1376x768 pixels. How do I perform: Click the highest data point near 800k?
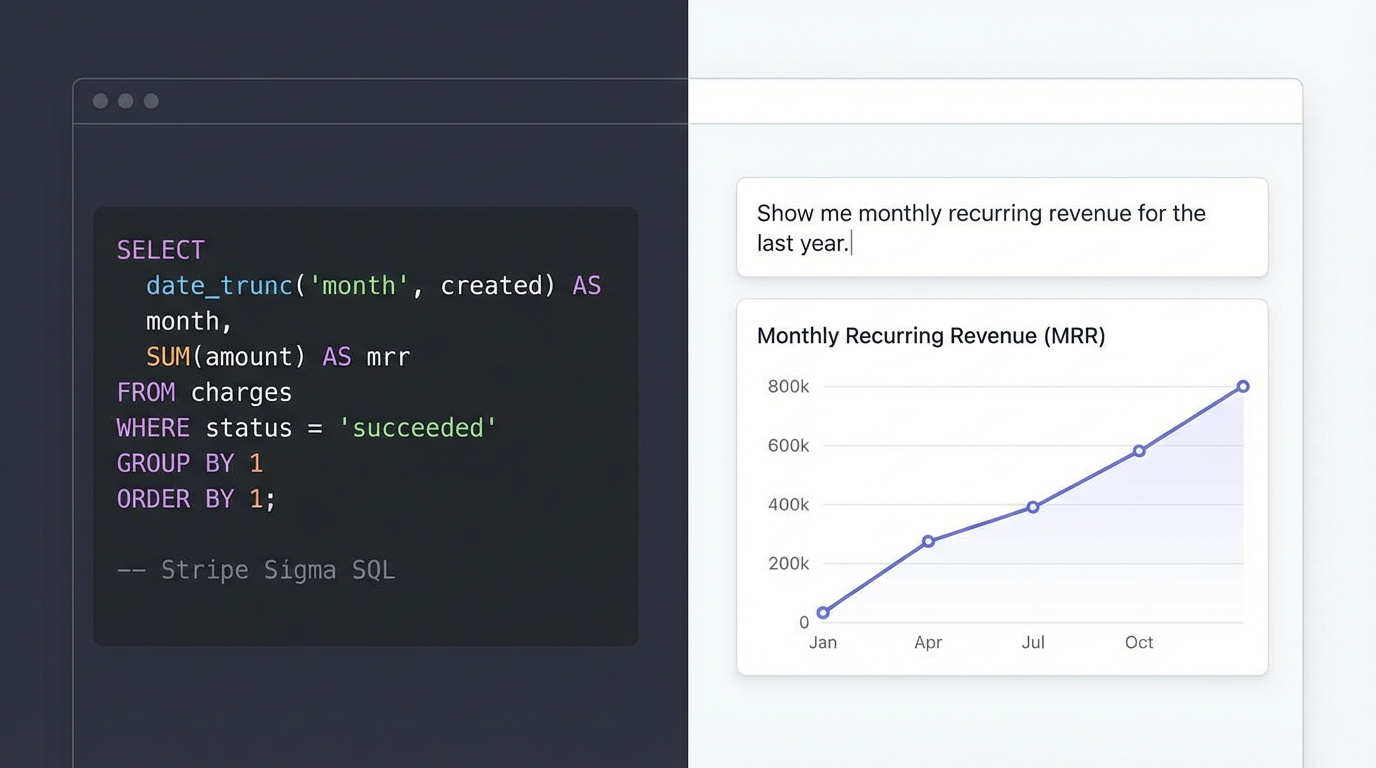1242,386
